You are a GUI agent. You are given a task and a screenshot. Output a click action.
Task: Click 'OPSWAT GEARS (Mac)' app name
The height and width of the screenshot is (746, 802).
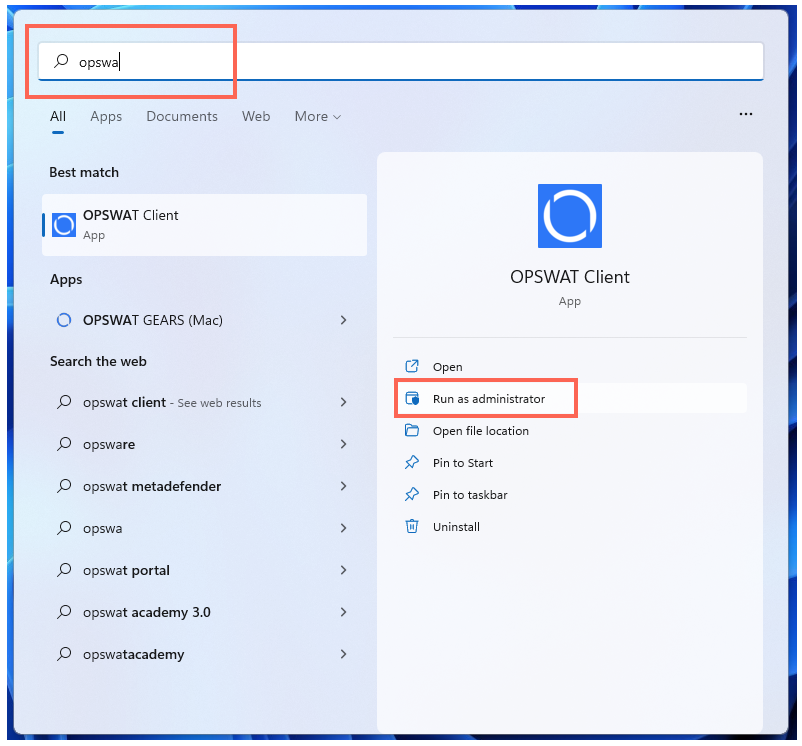(152, 320)
